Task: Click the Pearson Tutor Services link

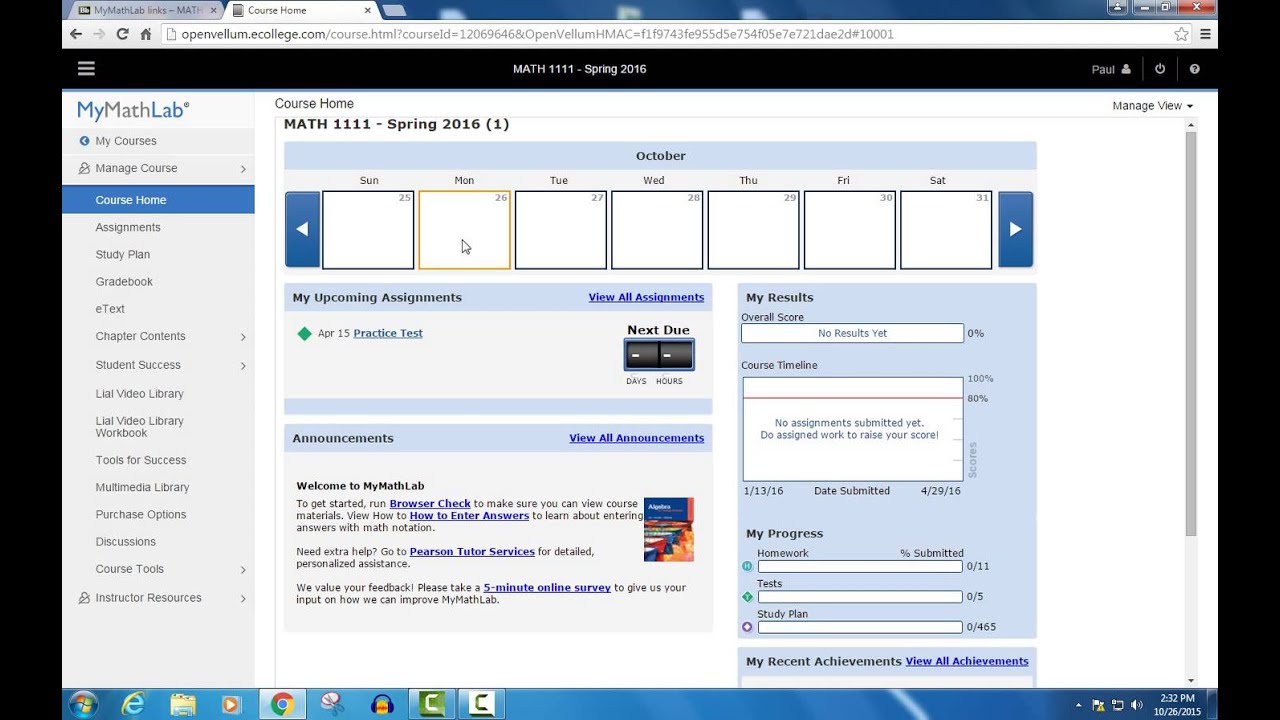Action: point(472,552)
